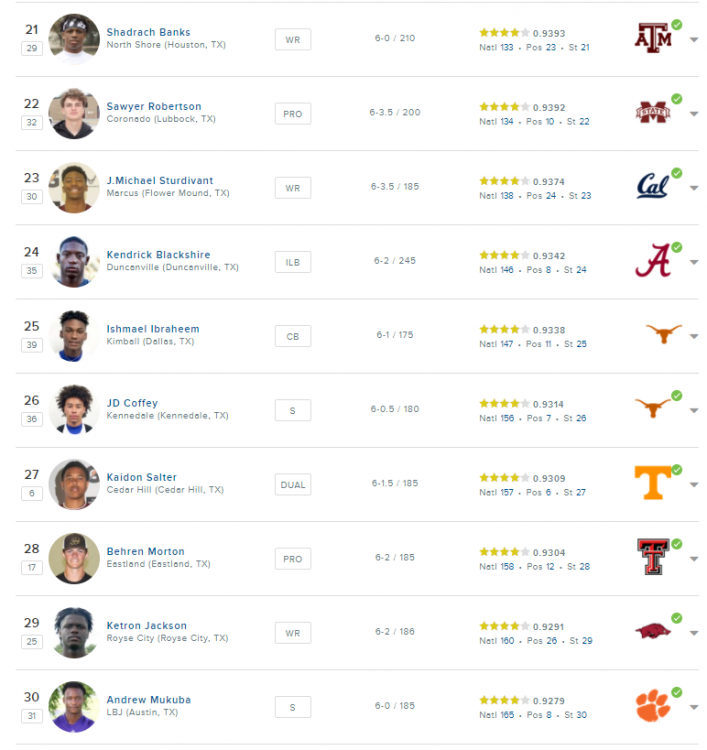Expand Shadrach Banks row details arrow
This screenshot has width=707, height=750.
pos(694,40)
